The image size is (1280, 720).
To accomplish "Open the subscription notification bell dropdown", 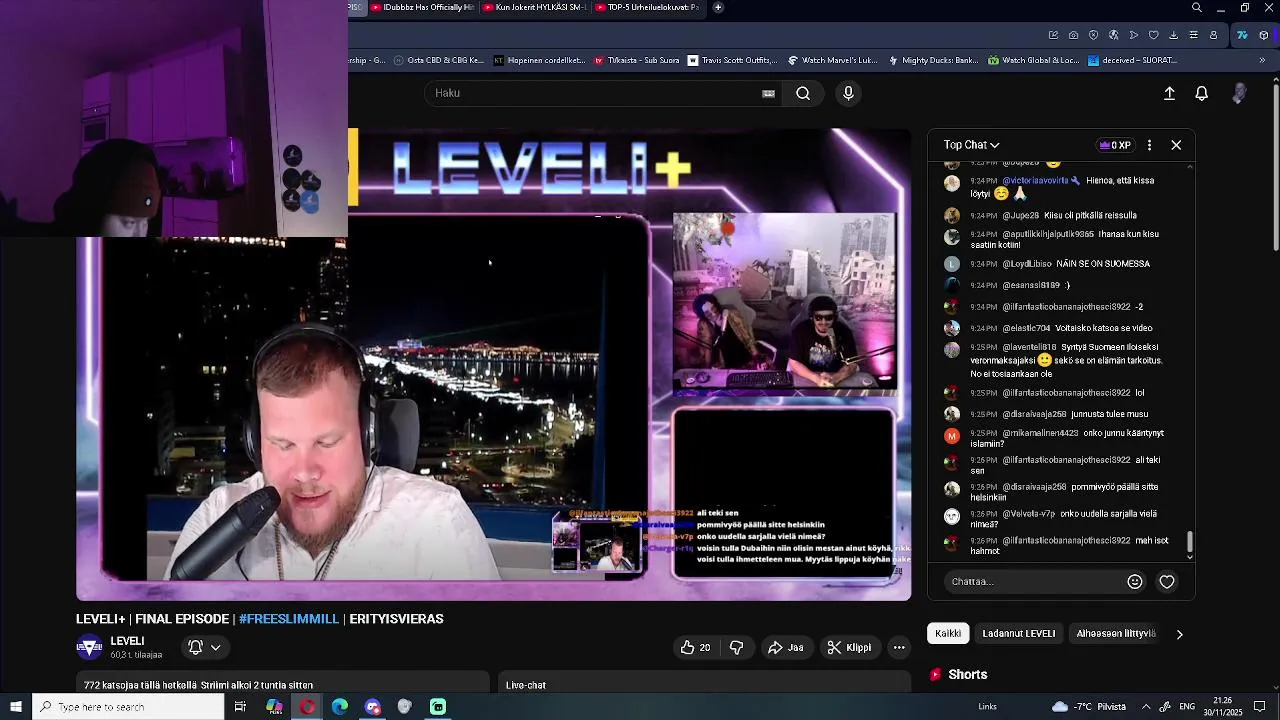I will click(x=204, y=647).
